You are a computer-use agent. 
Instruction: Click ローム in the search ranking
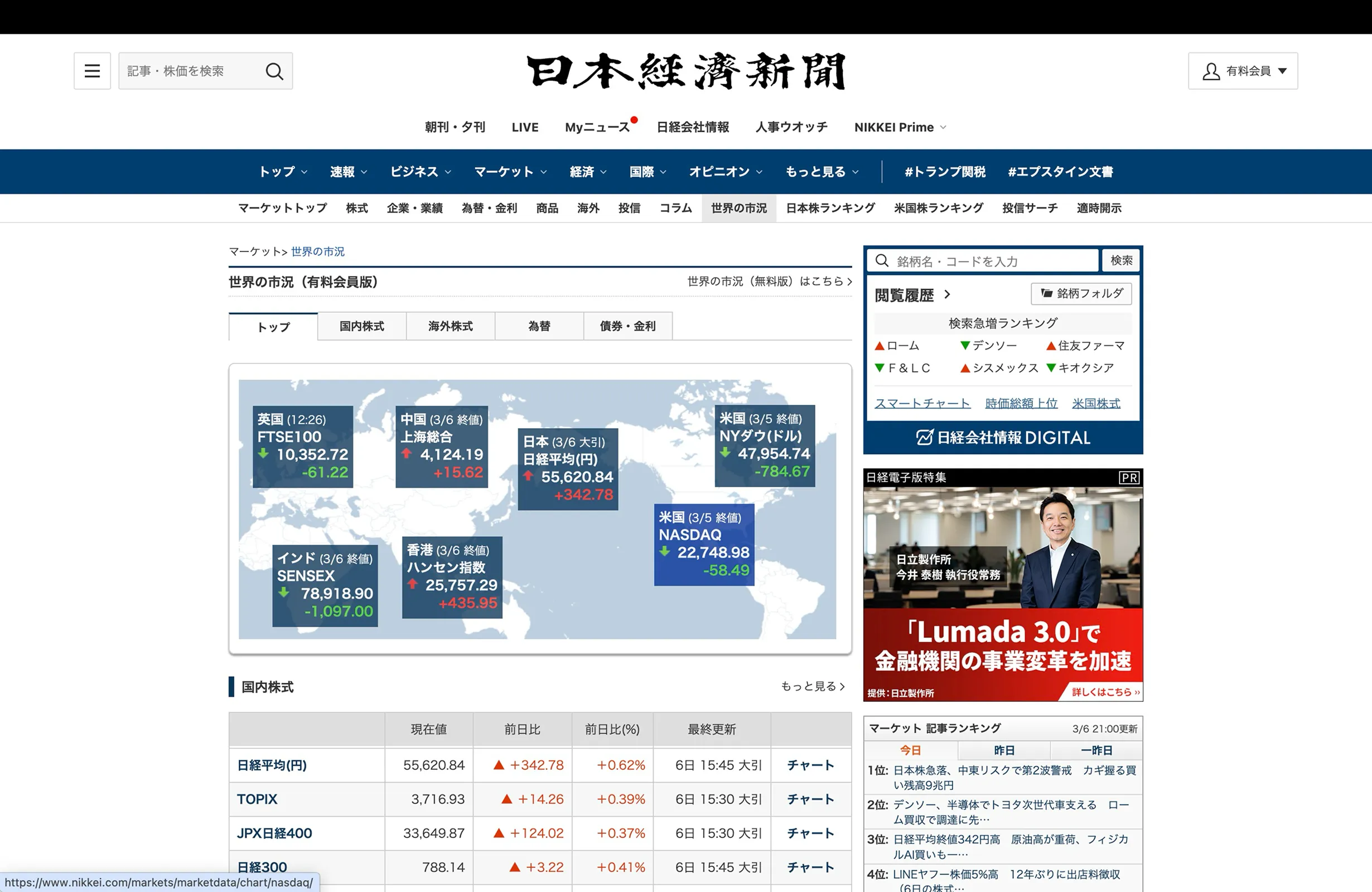(903, 346)
